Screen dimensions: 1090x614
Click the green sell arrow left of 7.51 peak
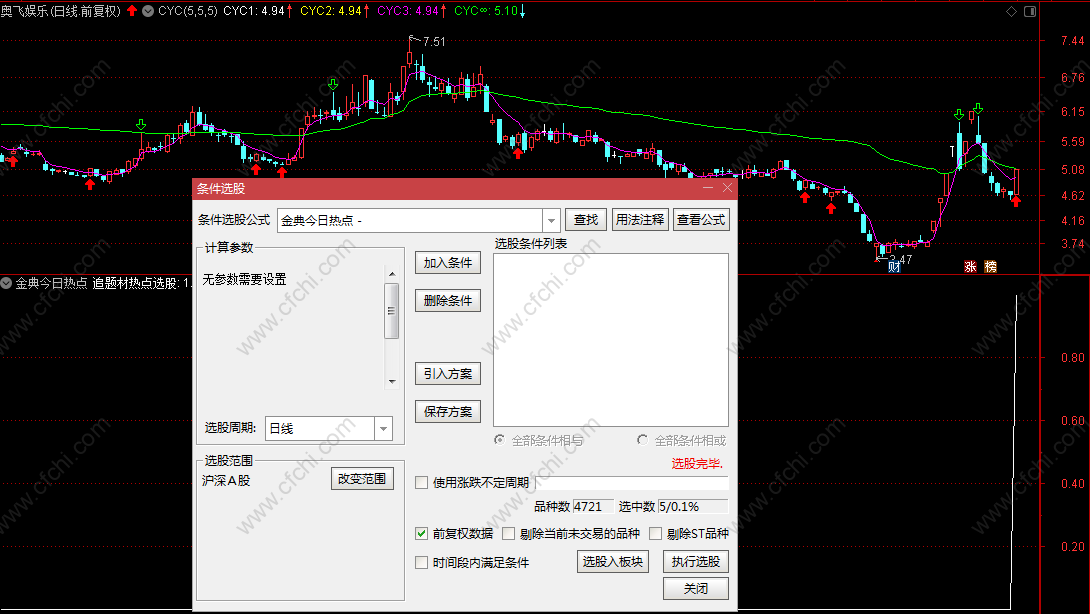(x=333, y=85)
